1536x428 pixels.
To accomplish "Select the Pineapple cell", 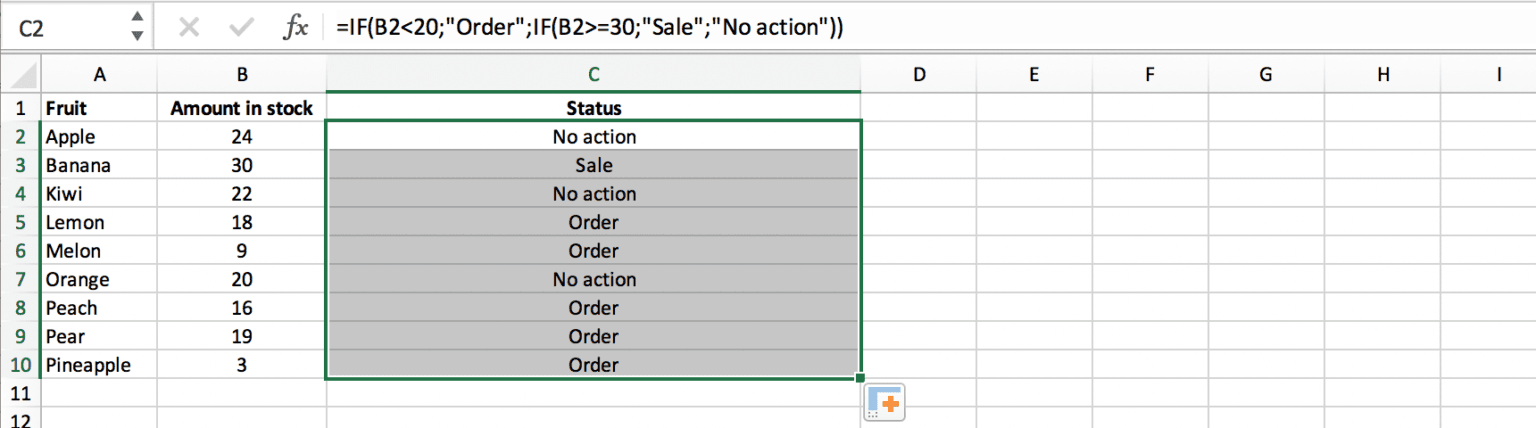I will (x=99, y=365).
